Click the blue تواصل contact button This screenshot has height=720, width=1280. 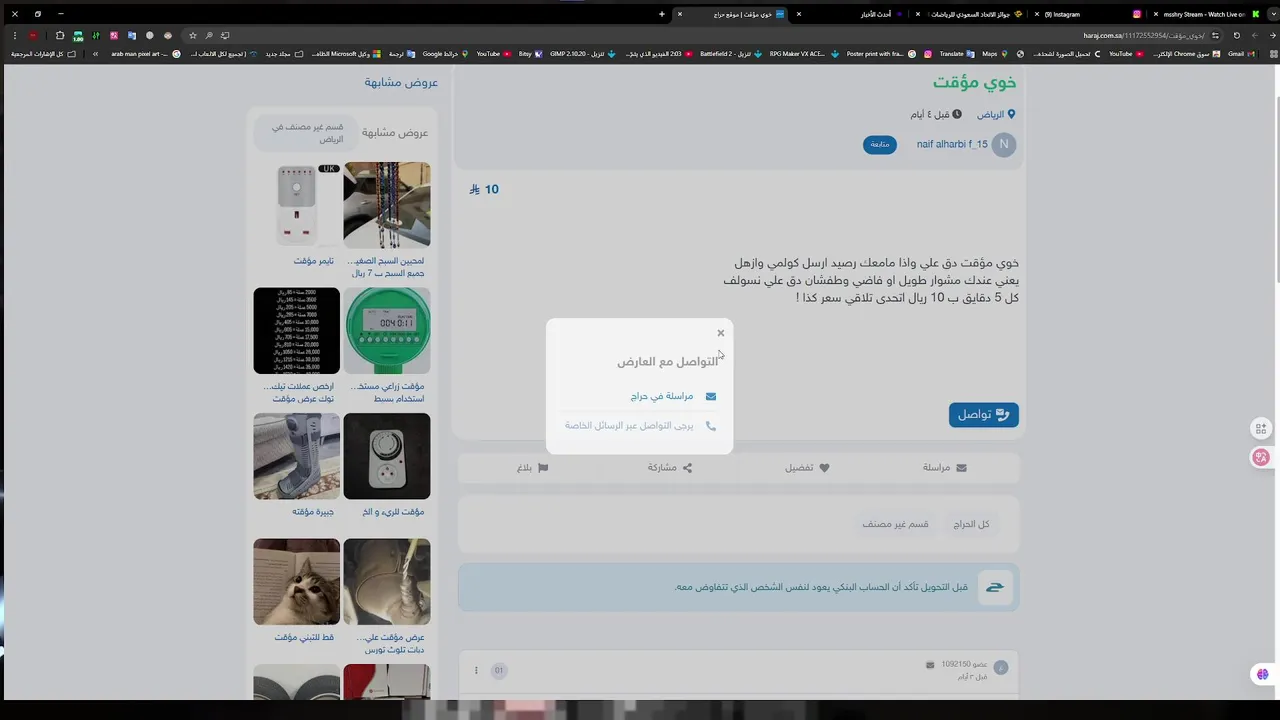(x=984, y=414)
